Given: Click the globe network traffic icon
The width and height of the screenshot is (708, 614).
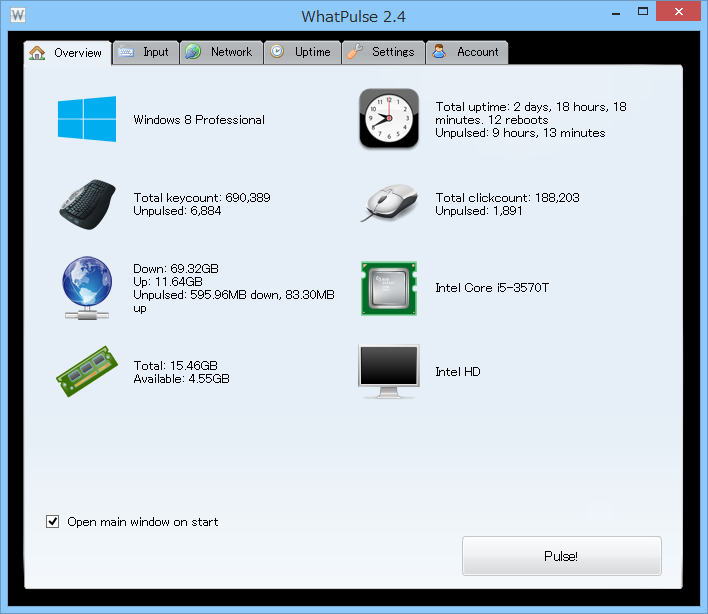Looking at the screenshot, I should tap(87, 288).
